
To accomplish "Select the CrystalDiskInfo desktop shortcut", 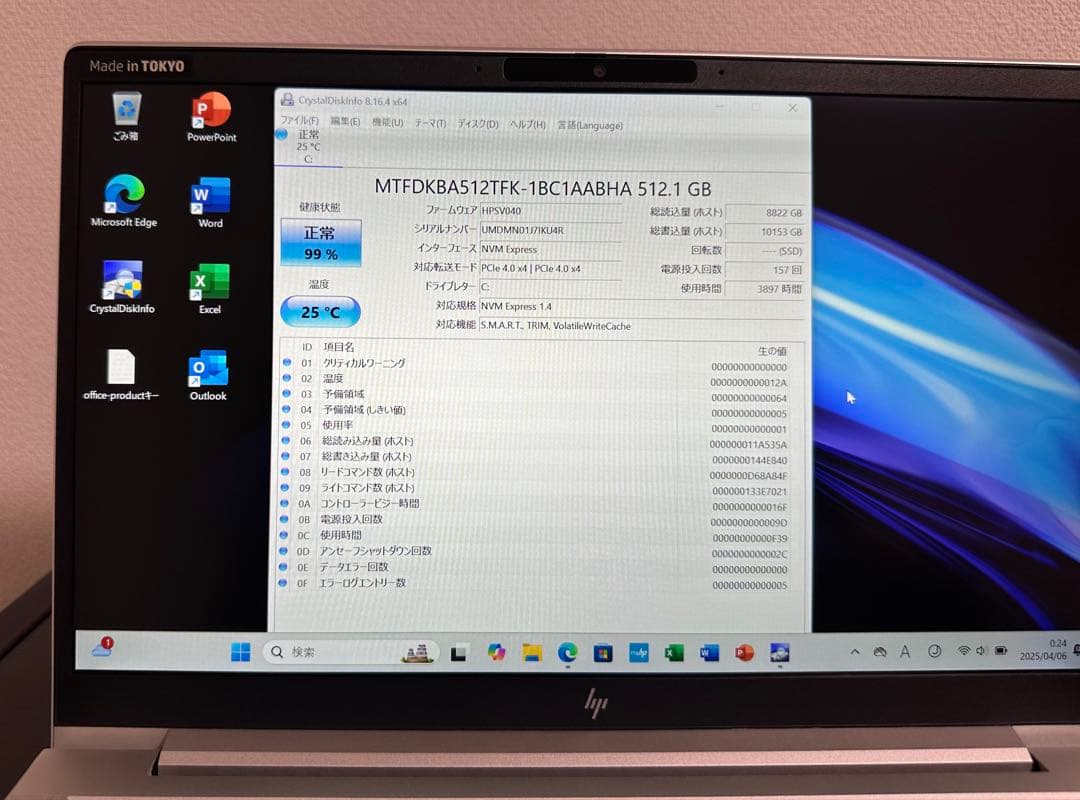I will coord(122,287).
